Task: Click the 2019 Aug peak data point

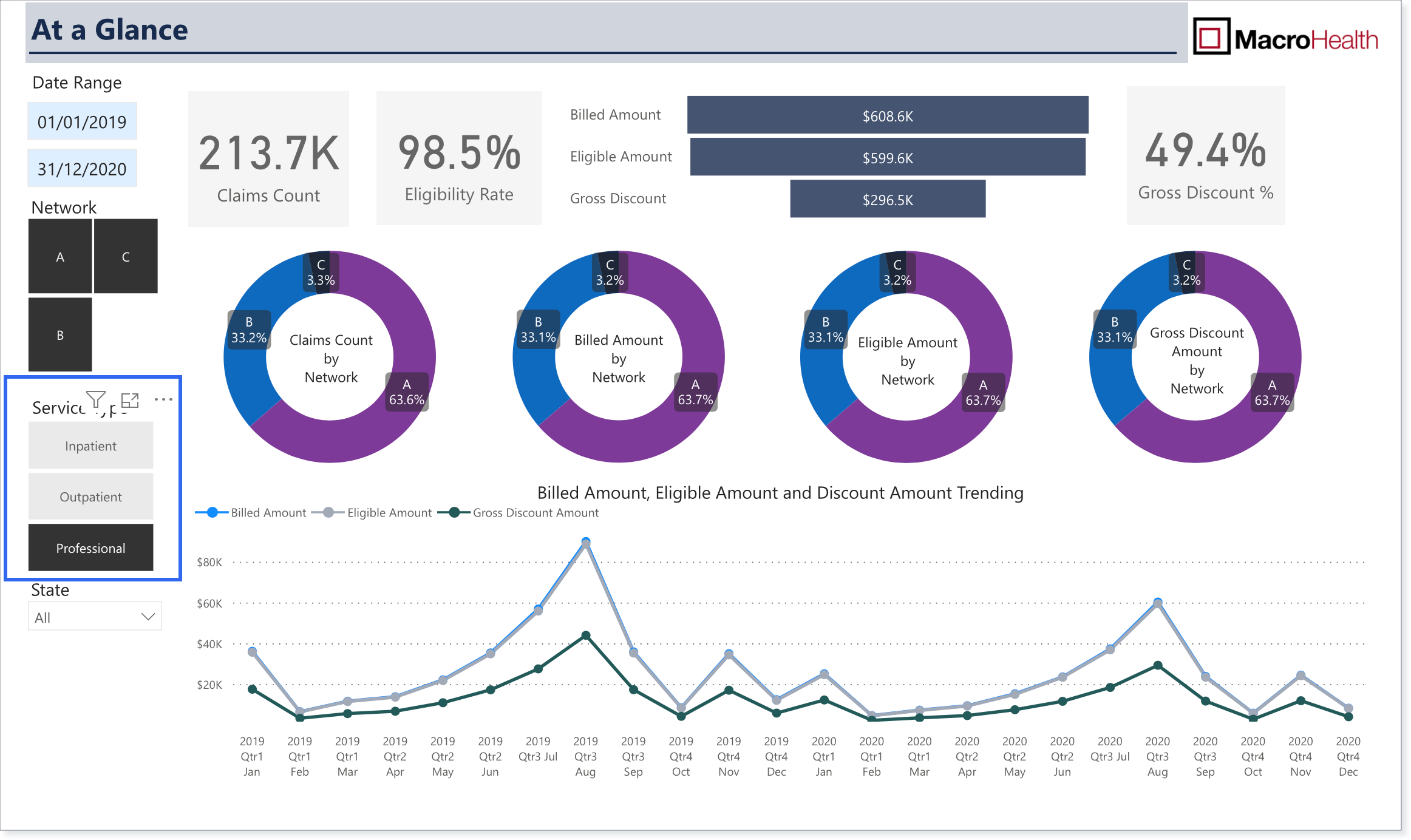Action: (585, 542)
